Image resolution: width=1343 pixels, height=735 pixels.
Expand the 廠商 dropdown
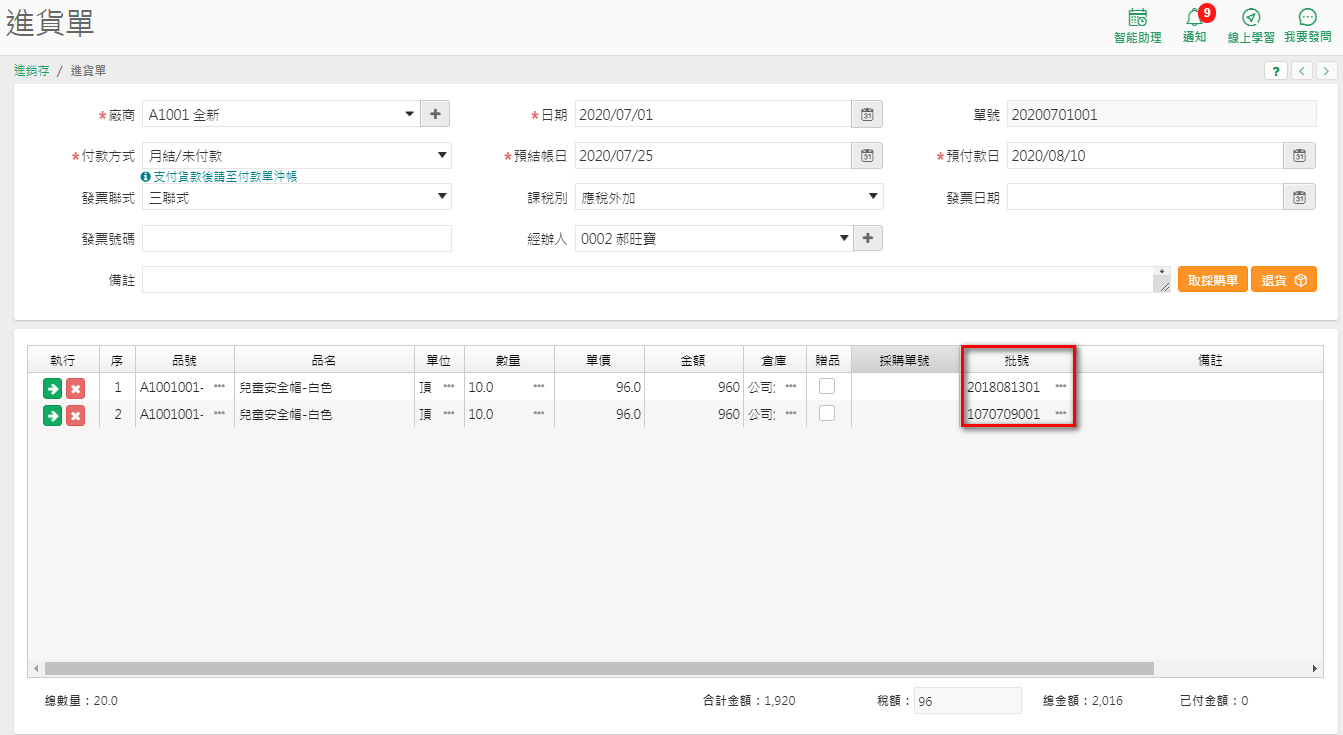coord(409,114)
